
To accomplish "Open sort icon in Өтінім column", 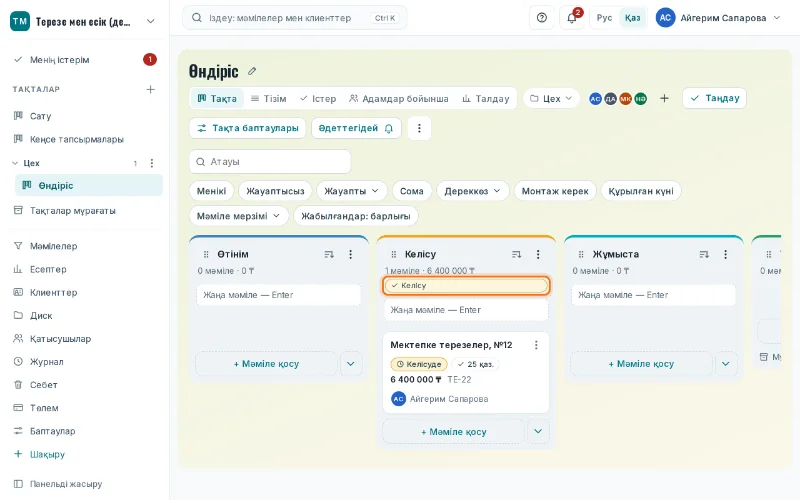I will [329, 254].
